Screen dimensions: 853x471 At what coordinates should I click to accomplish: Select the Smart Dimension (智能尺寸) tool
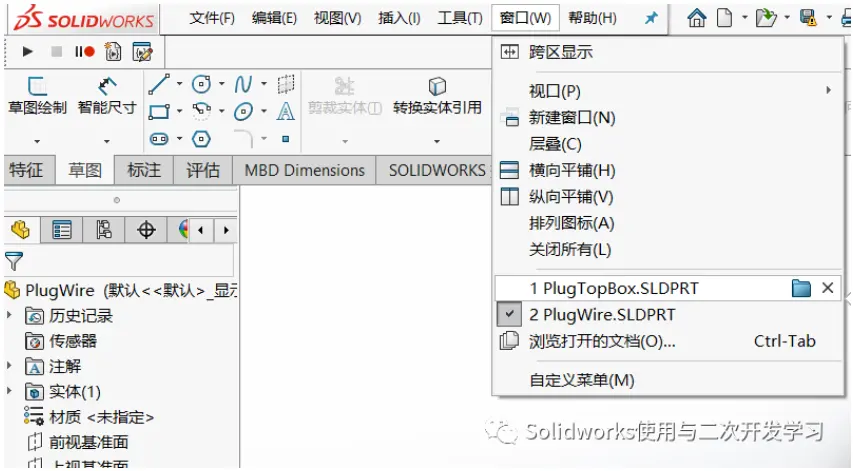[x=107, y=95]
